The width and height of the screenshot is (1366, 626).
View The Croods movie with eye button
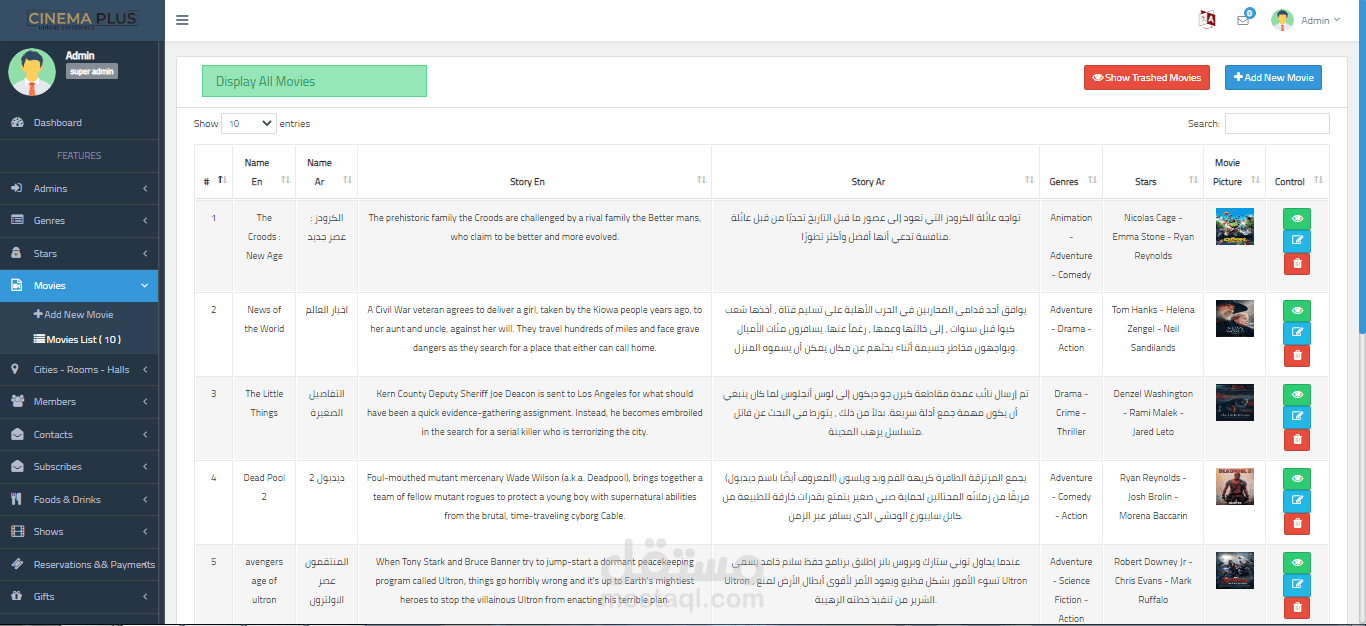tap(1296, 218)
